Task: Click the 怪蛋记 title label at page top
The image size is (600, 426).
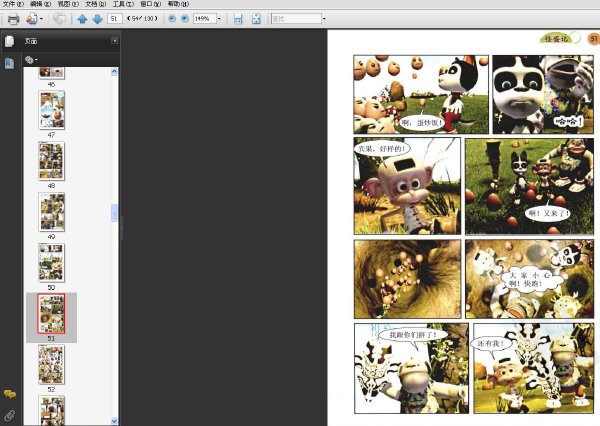Action: click(558, 38)
